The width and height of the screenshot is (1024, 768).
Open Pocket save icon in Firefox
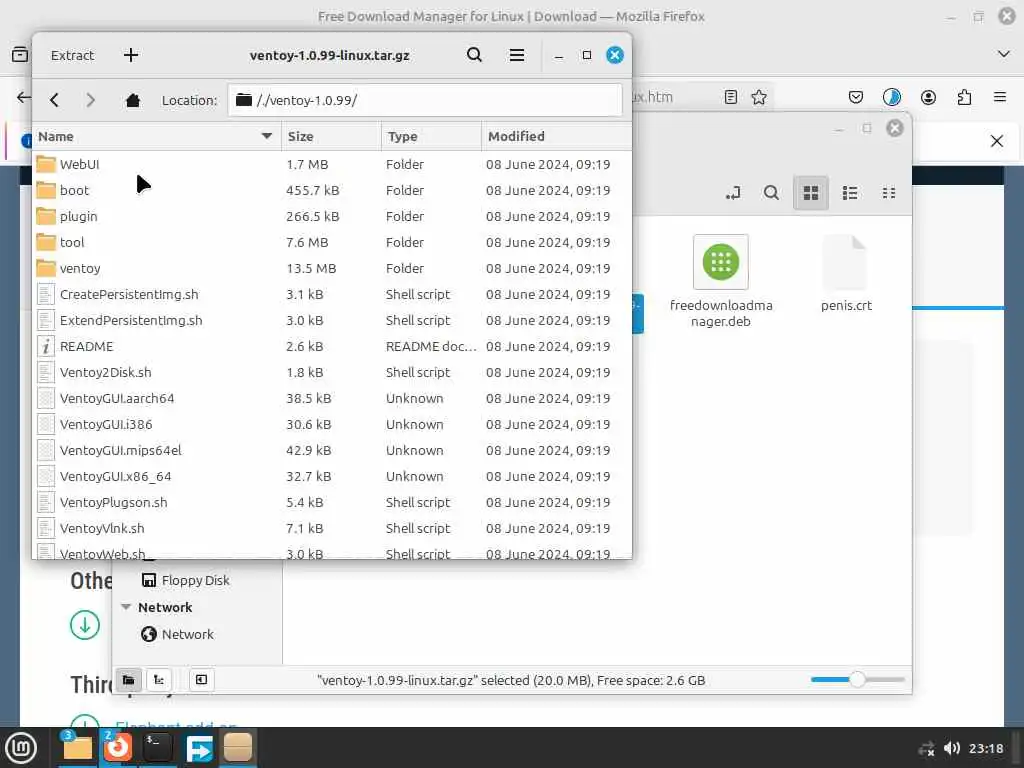click(856, 97)
